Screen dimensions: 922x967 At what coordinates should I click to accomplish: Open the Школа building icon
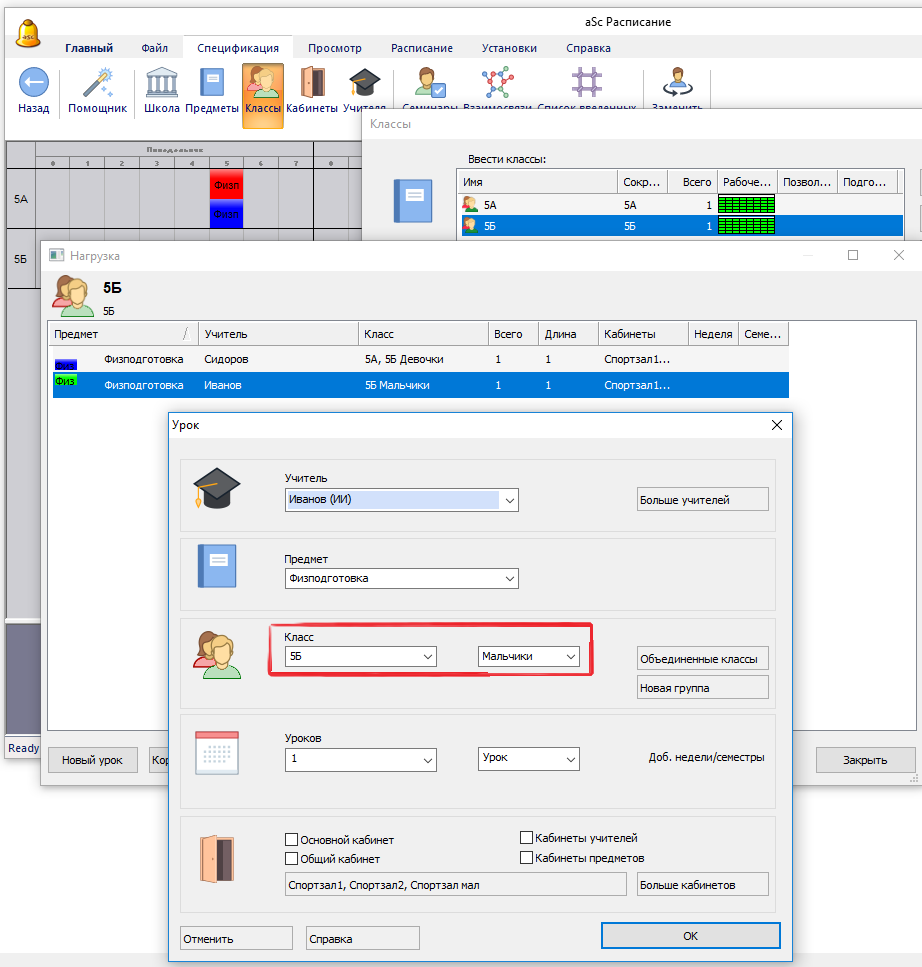tap(162, 84)
